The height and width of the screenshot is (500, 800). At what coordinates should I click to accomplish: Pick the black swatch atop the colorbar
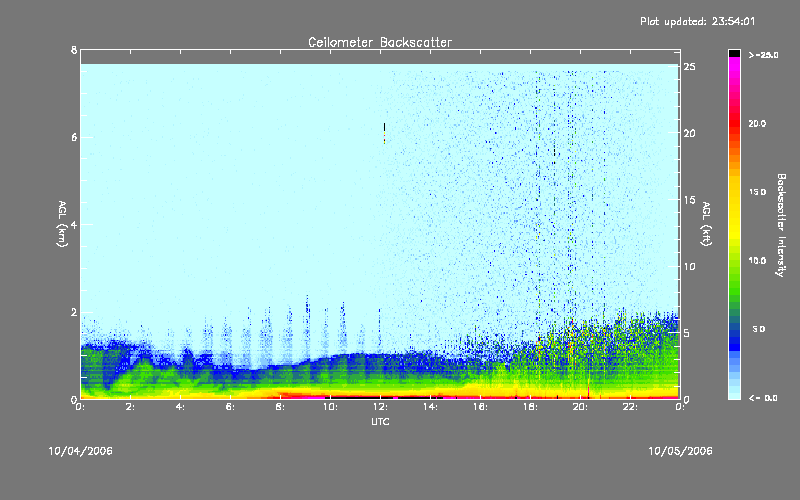pos(734,53)
